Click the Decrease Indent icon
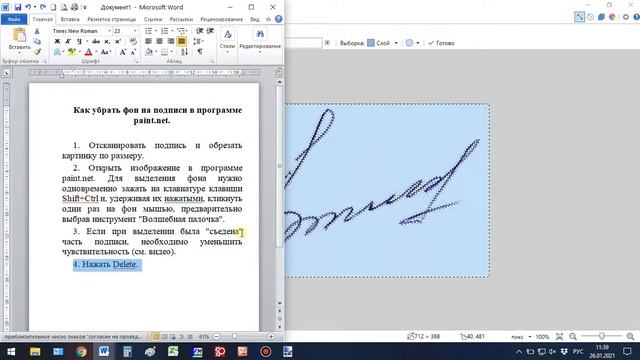This screenshot has height=360, width=640. 200,31
